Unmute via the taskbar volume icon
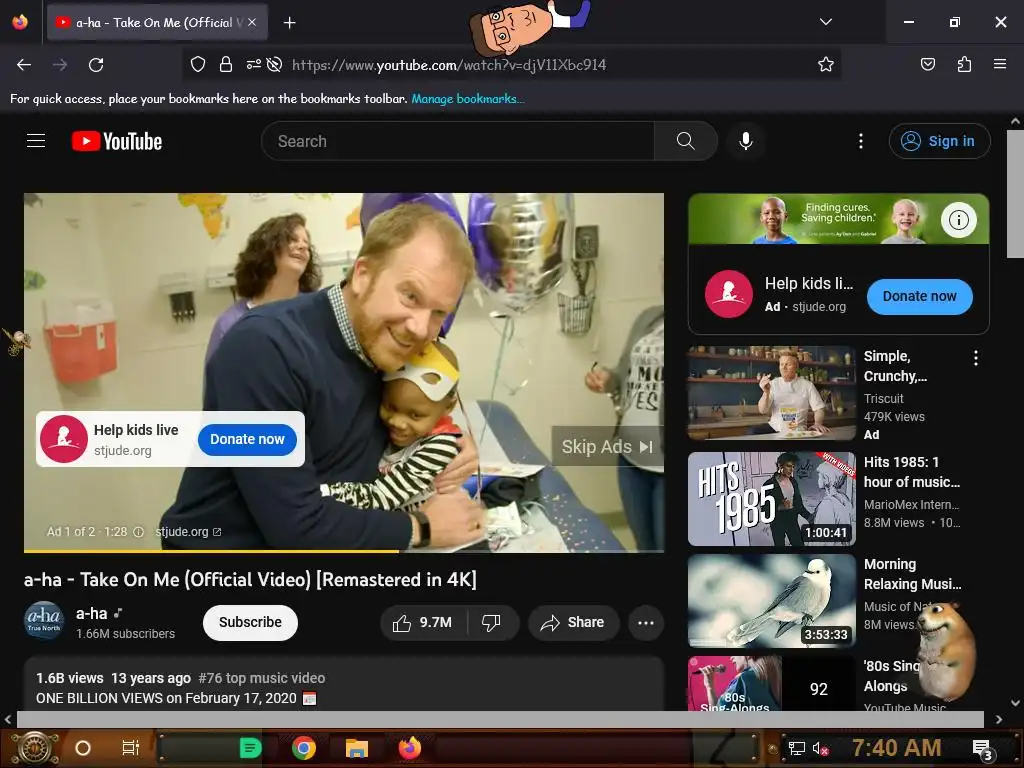 pyautogui.click(x=821, y=748)
